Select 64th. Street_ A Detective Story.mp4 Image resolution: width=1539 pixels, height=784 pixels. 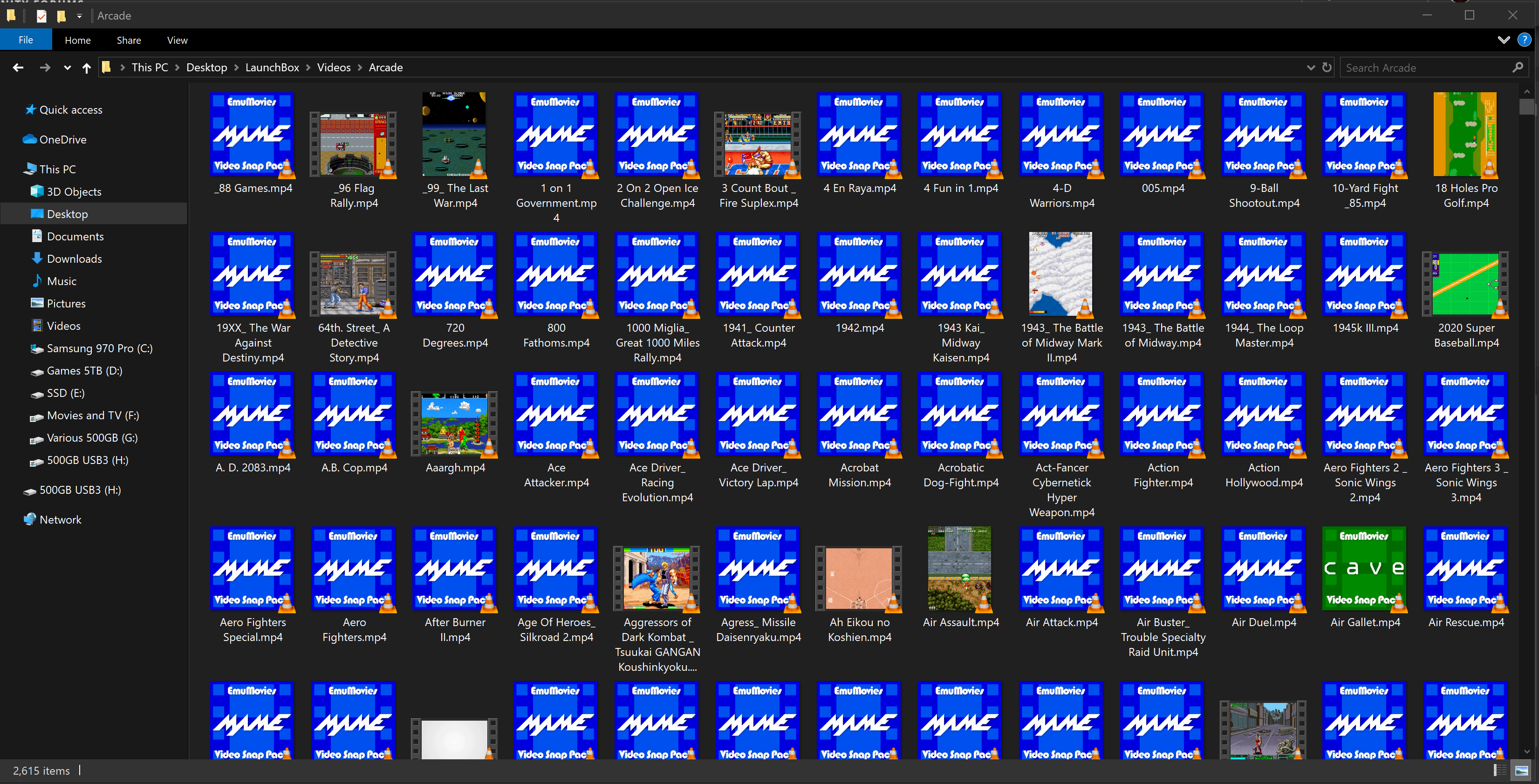tap(354, 285)
